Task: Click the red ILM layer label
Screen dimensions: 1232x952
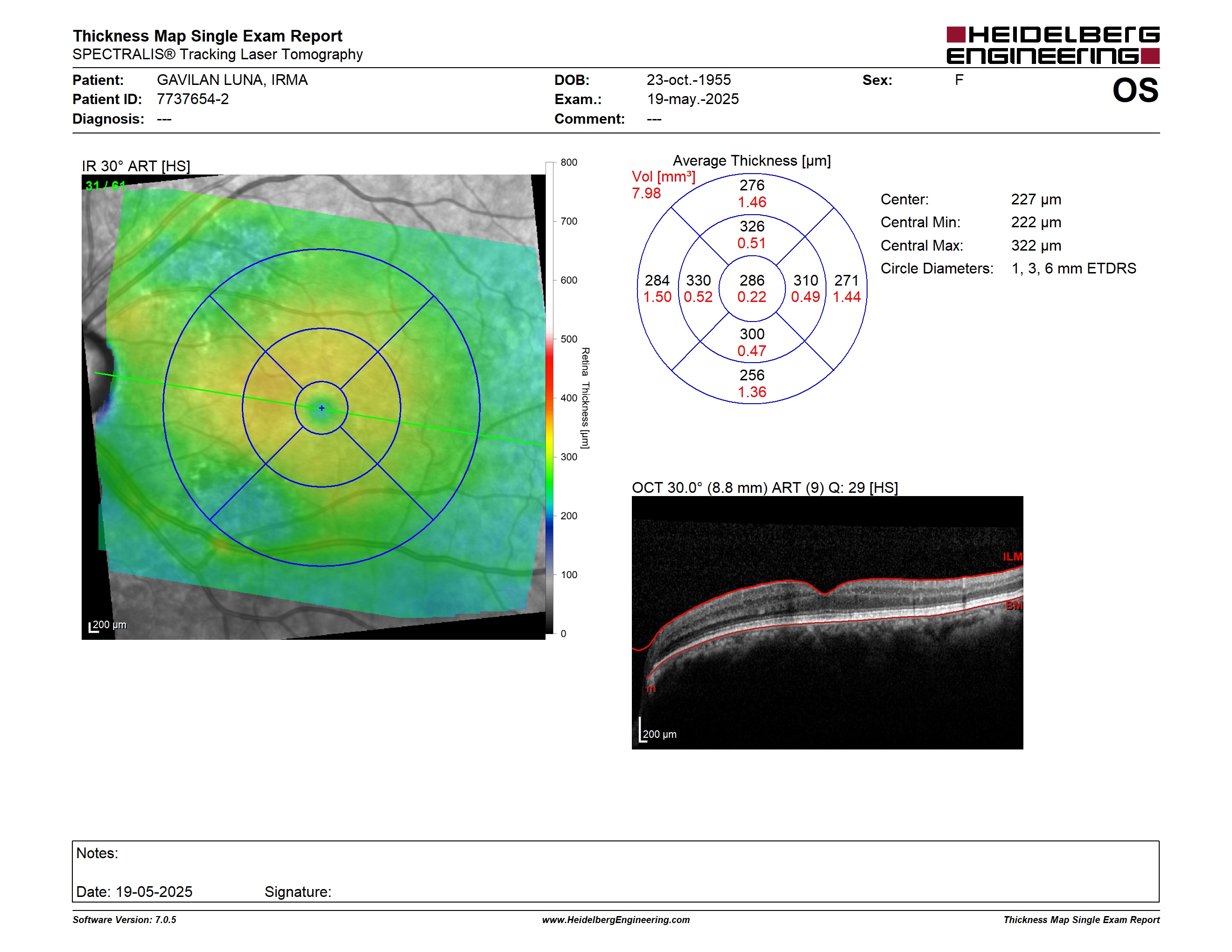Action: point(1013,557)
